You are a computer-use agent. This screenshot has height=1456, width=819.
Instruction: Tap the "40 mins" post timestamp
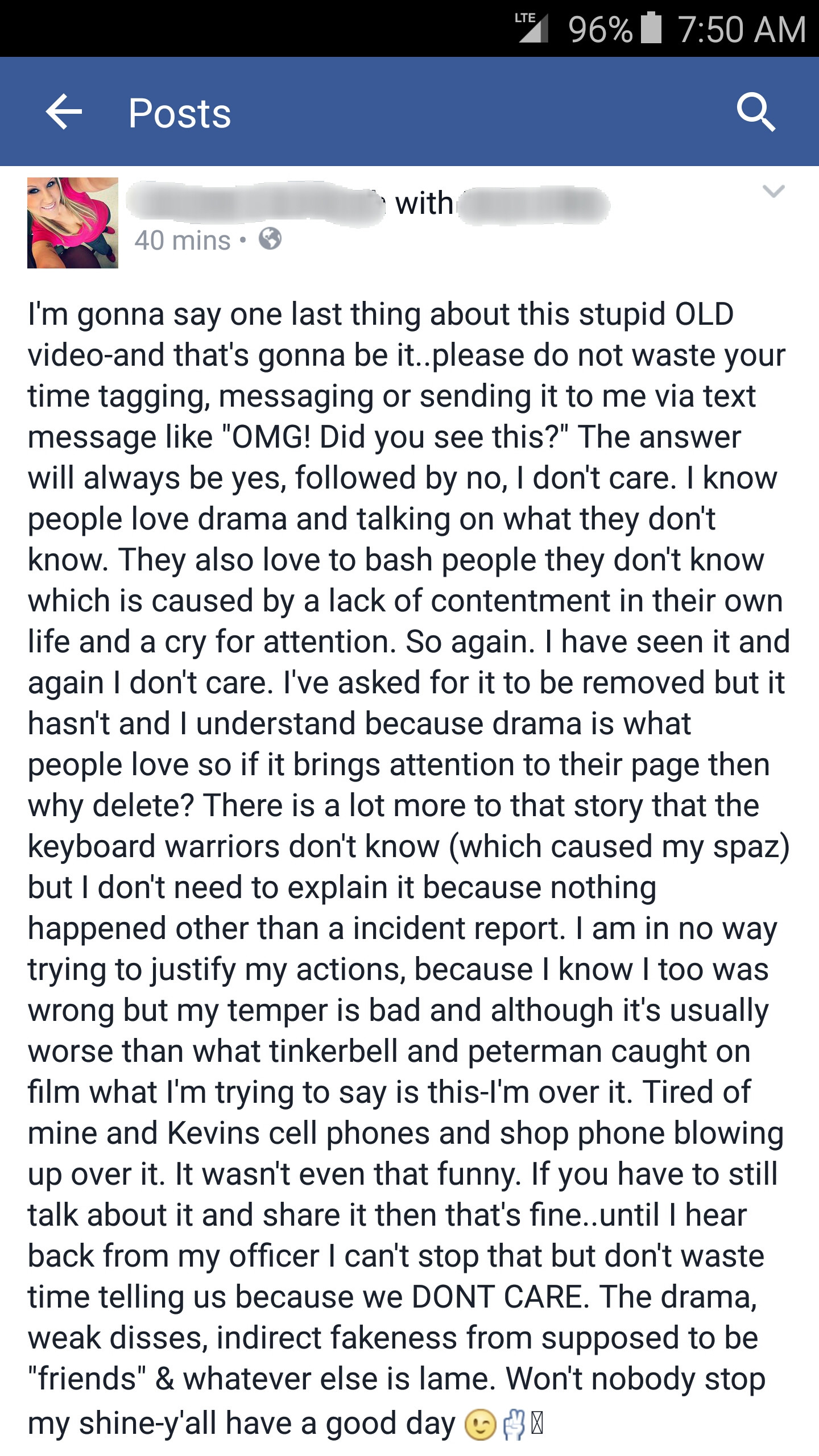[x=183, y=240]
